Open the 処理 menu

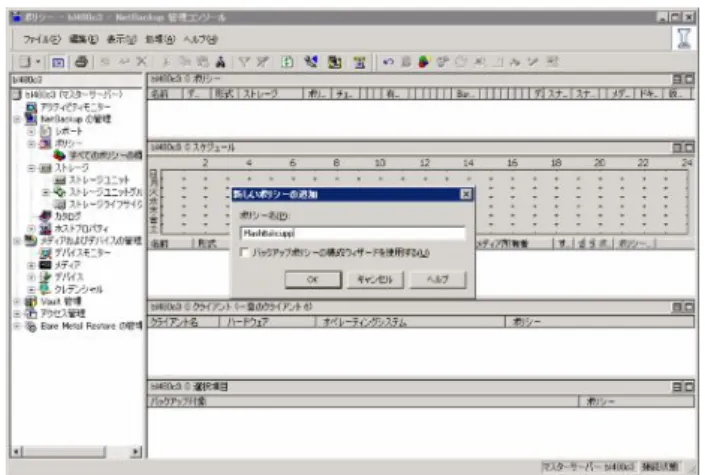point(160,40)
